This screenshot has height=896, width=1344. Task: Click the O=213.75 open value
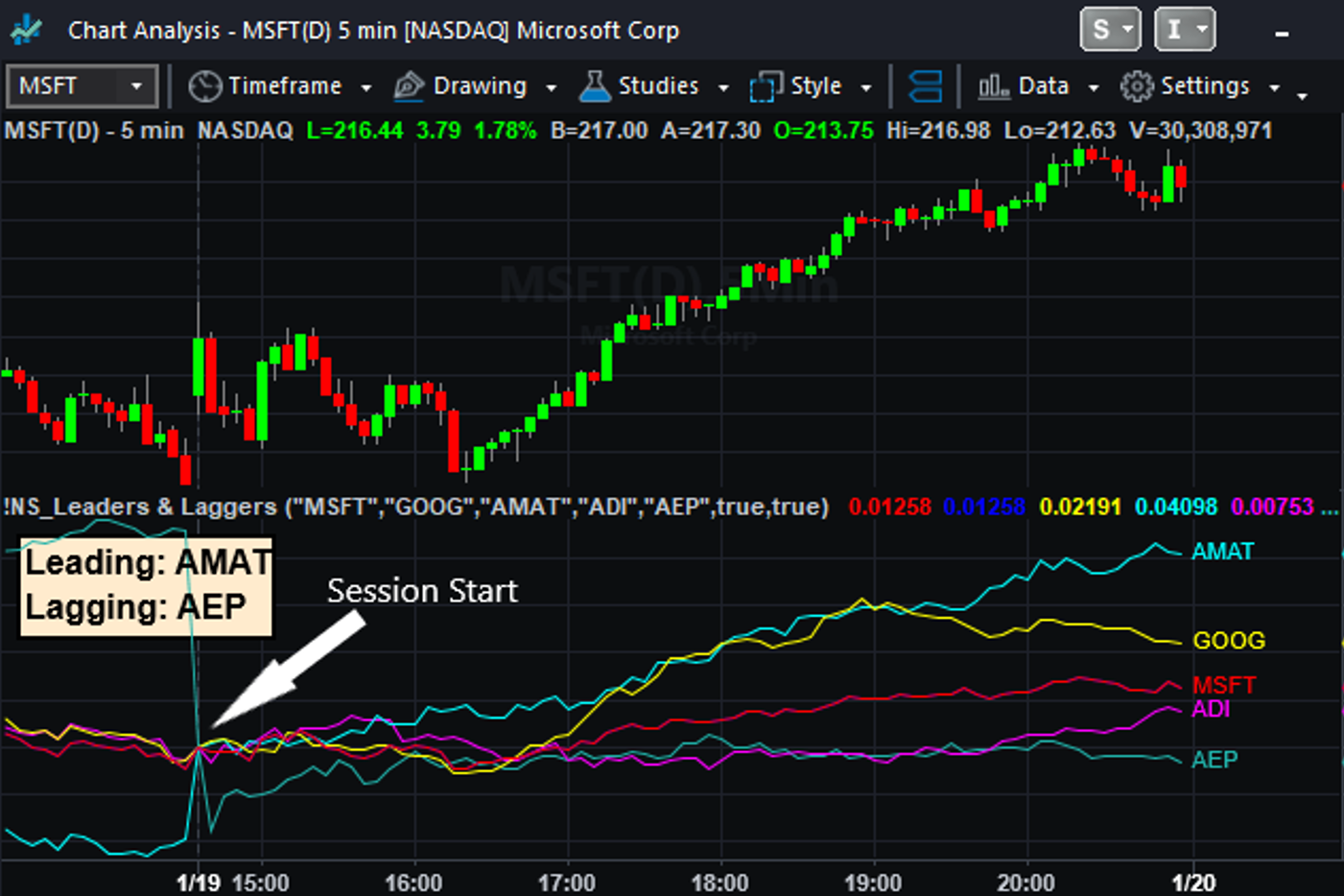(823, 130)
